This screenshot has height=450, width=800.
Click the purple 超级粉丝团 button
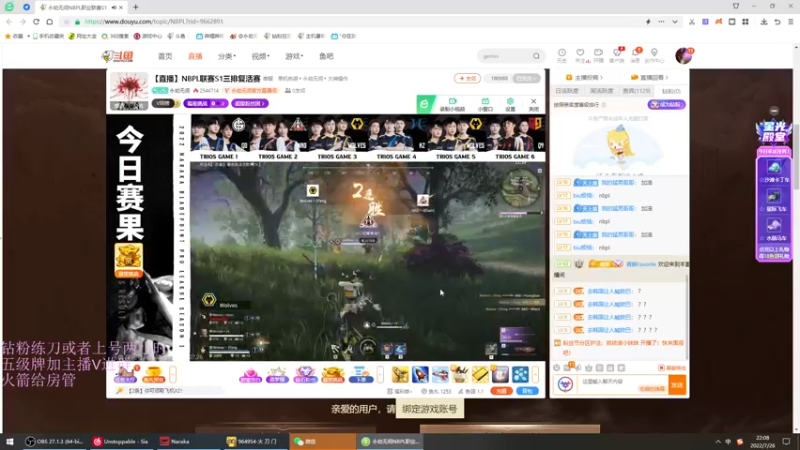(x=249, y=104)
